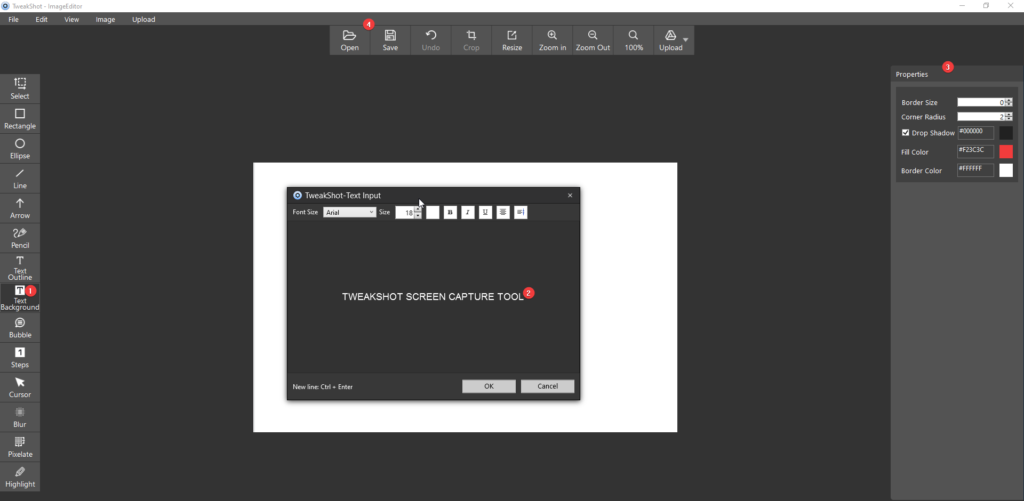The width and height of the screenshot is (1024, 501).
Task: Choose the Bubble callout tool
Action: point(20,328)
